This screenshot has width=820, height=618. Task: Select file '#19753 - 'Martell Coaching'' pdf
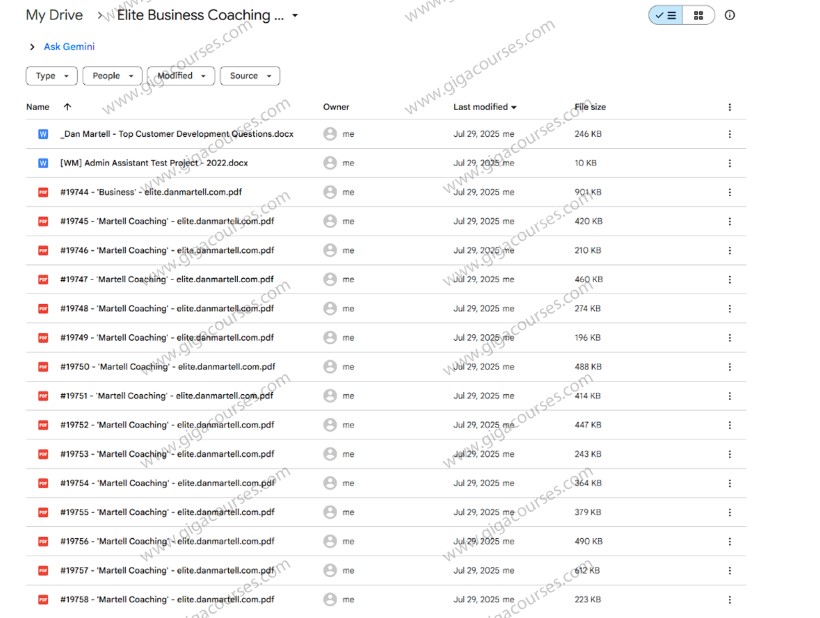(167, 454)
